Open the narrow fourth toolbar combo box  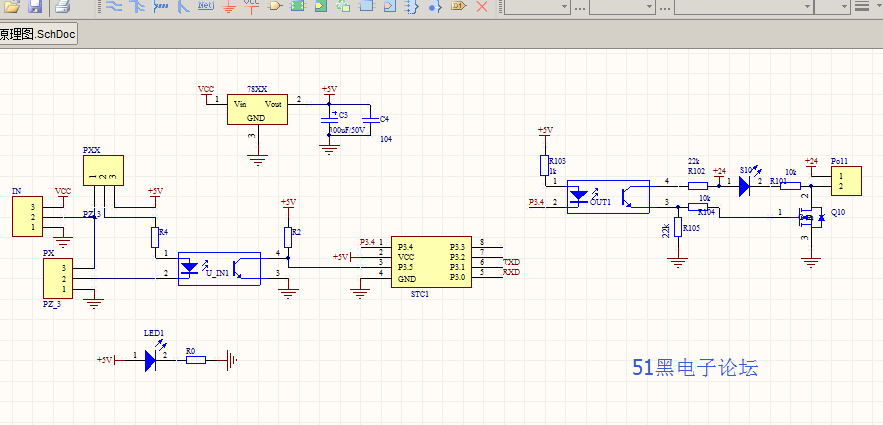point(832,6)
